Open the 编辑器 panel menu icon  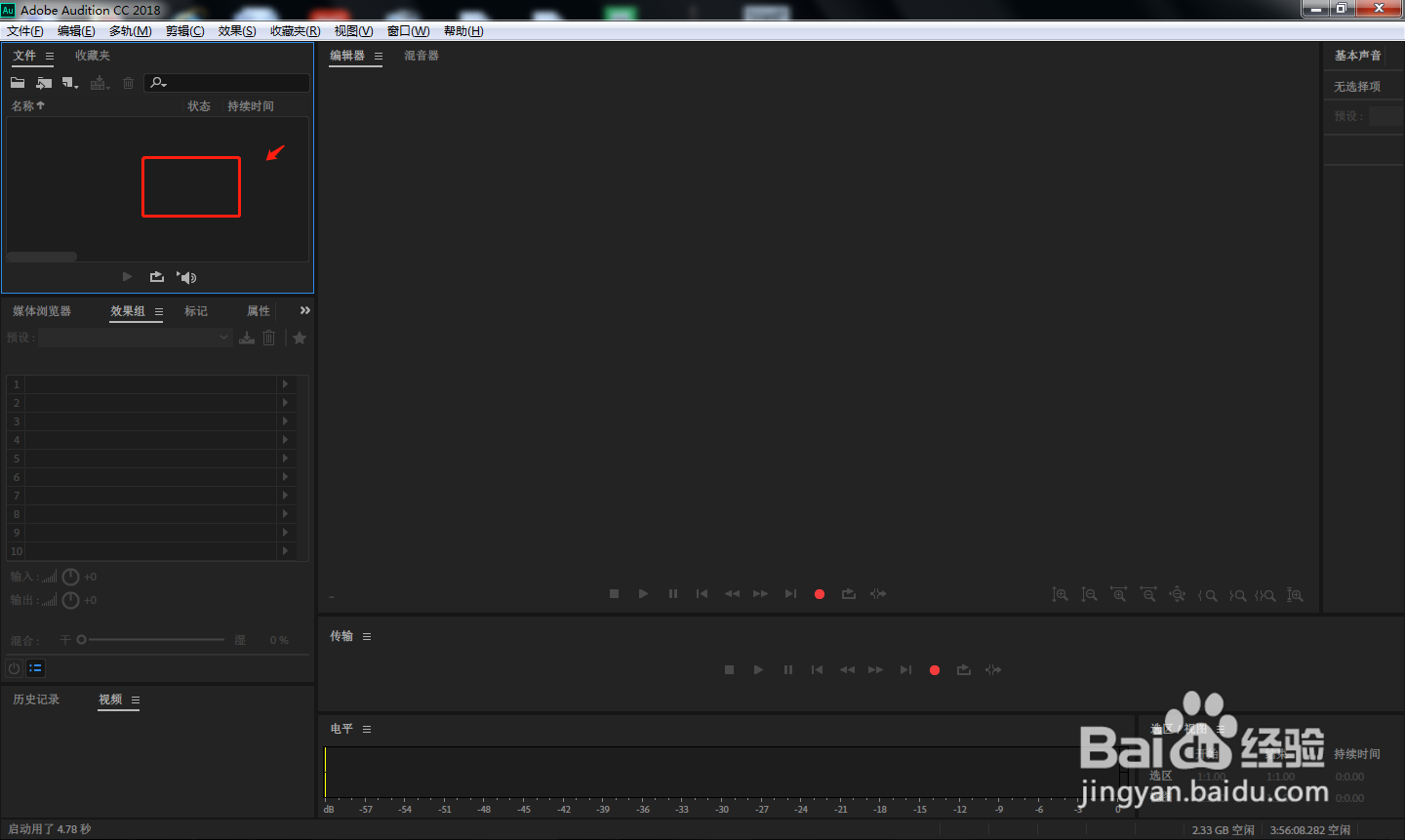click(379, 56)
